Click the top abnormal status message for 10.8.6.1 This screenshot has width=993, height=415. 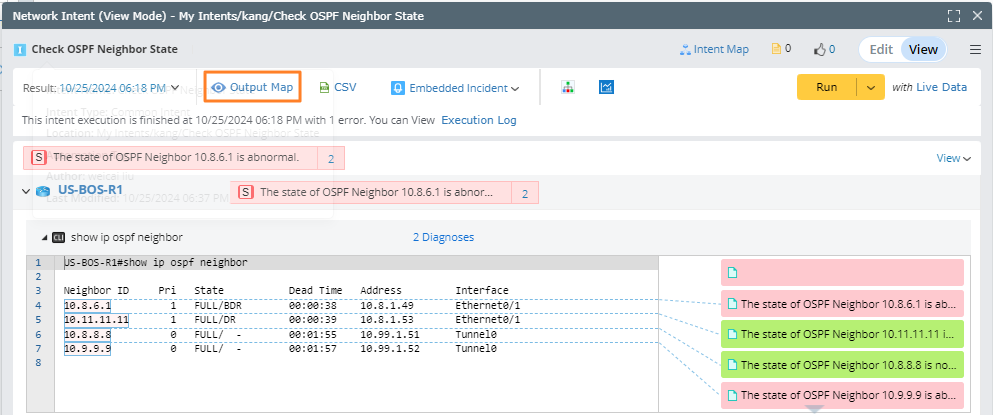pyautogui.click(x=170, y=157)
